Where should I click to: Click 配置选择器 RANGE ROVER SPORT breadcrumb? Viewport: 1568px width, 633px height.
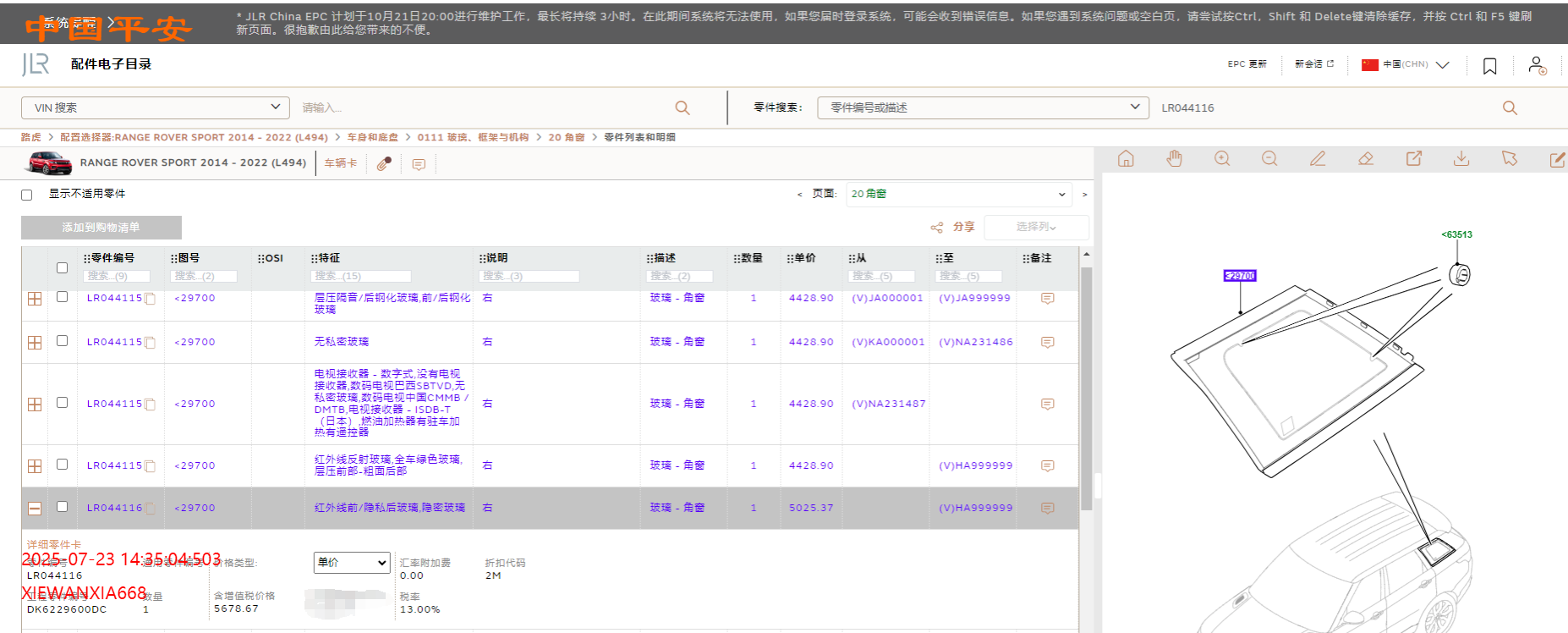(x=194, y=137)
